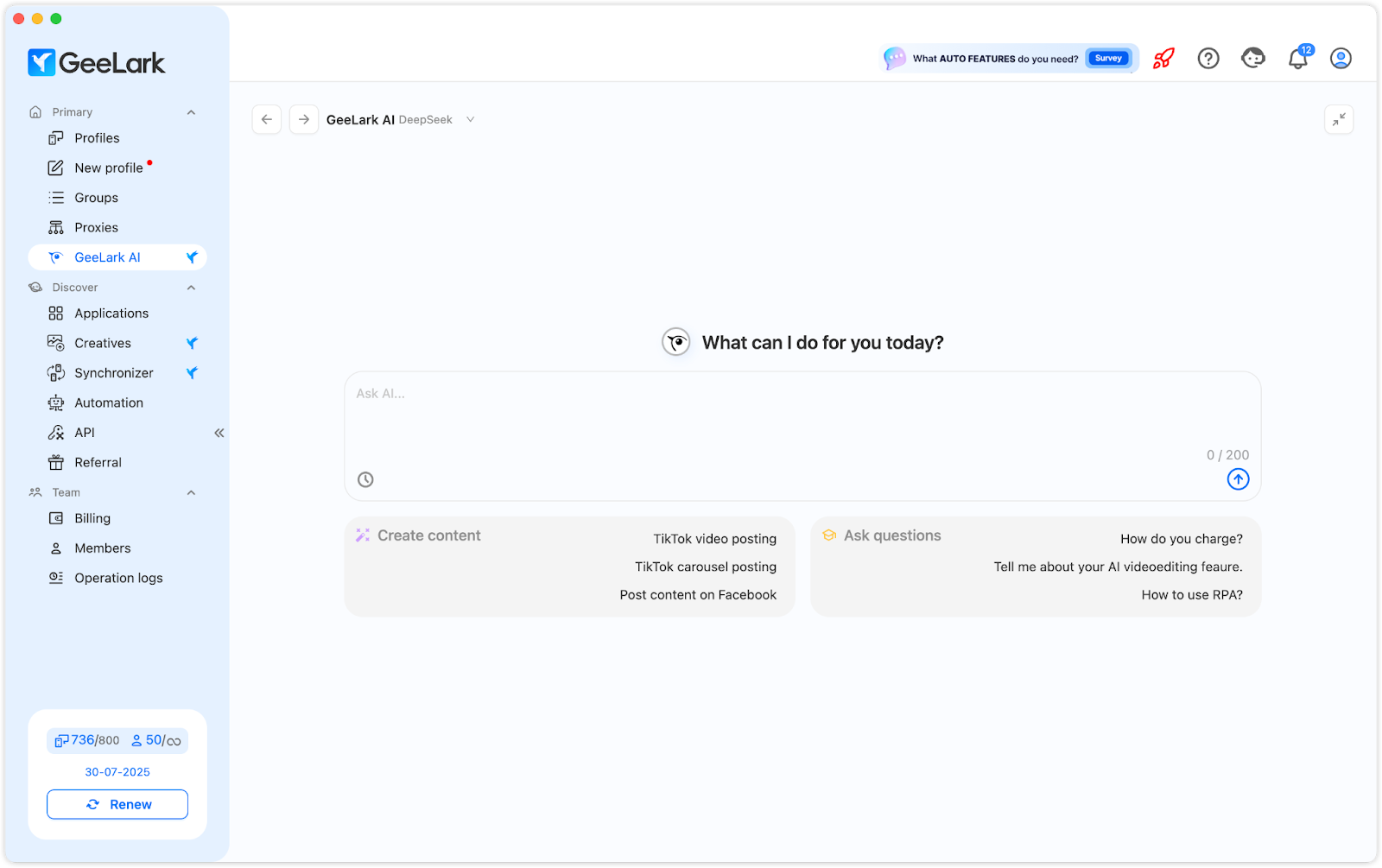
Task: Collapse the Team section
Action: pos(192,492)
